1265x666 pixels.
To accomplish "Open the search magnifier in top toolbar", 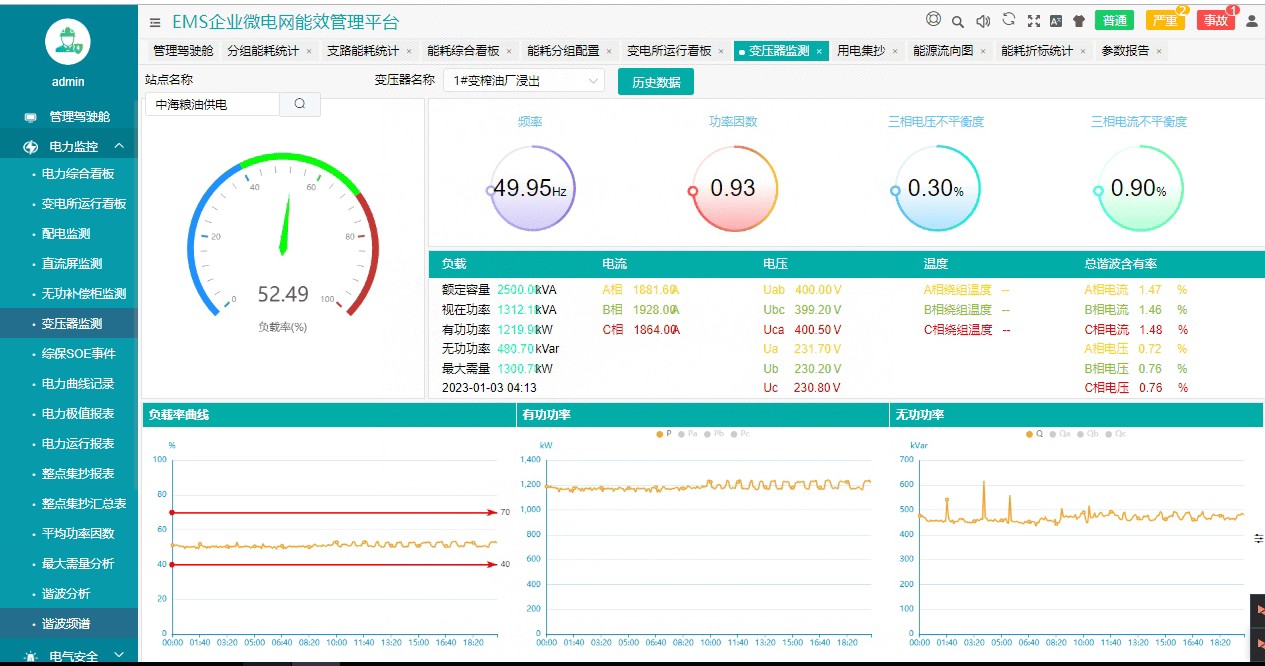I will (x=958, y=21).
